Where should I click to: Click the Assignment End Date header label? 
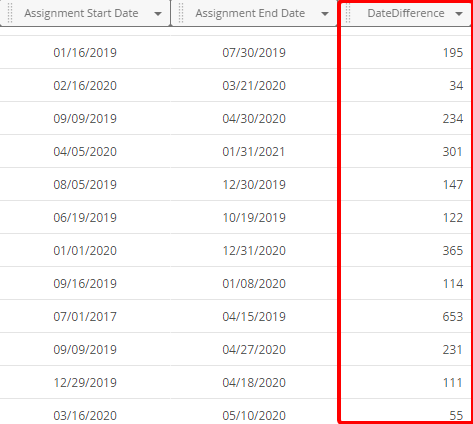(250, 13)
